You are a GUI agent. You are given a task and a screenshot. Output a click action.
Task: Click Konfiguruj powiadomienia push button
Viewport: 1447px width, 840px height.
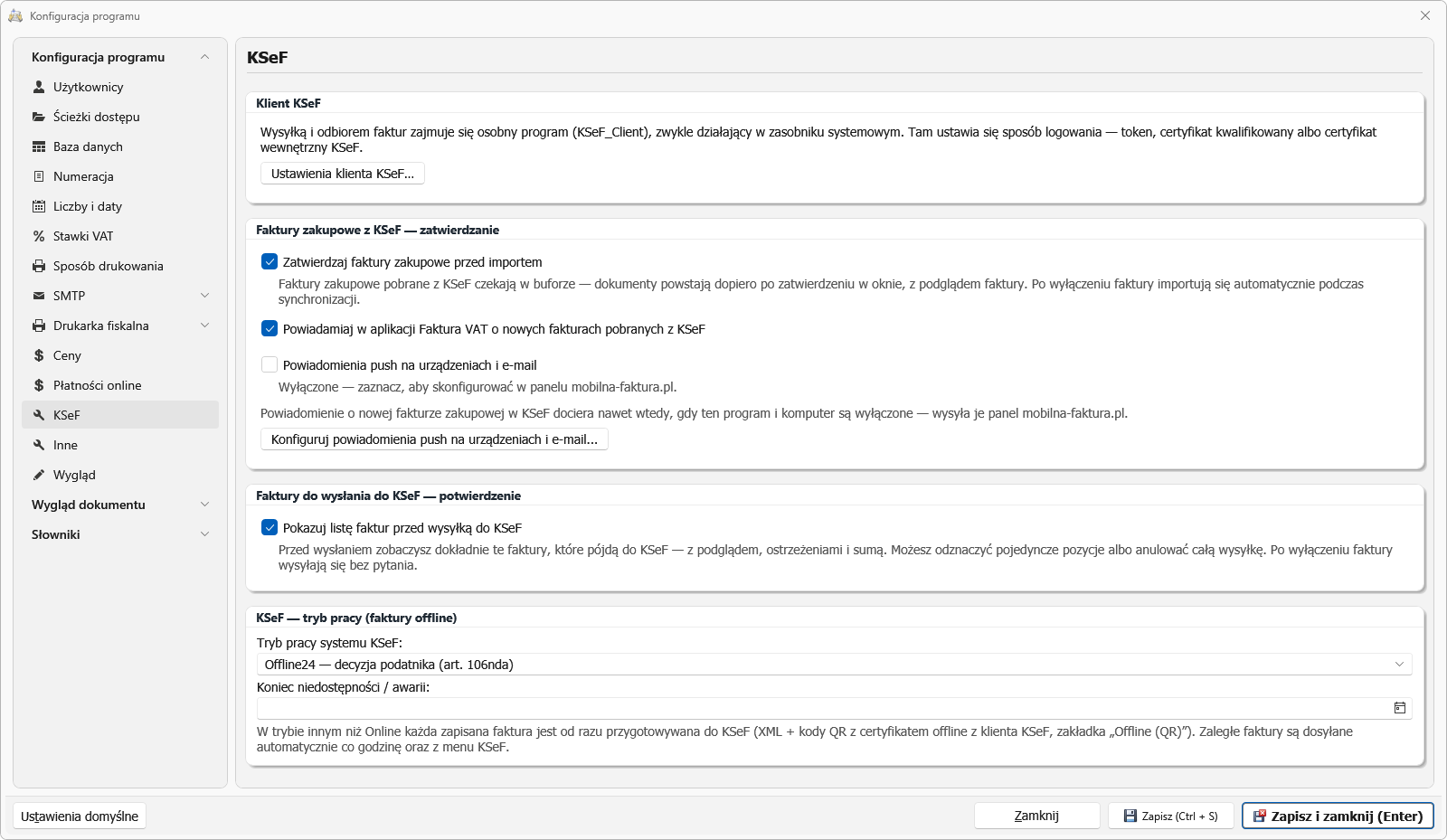point(434,439)
